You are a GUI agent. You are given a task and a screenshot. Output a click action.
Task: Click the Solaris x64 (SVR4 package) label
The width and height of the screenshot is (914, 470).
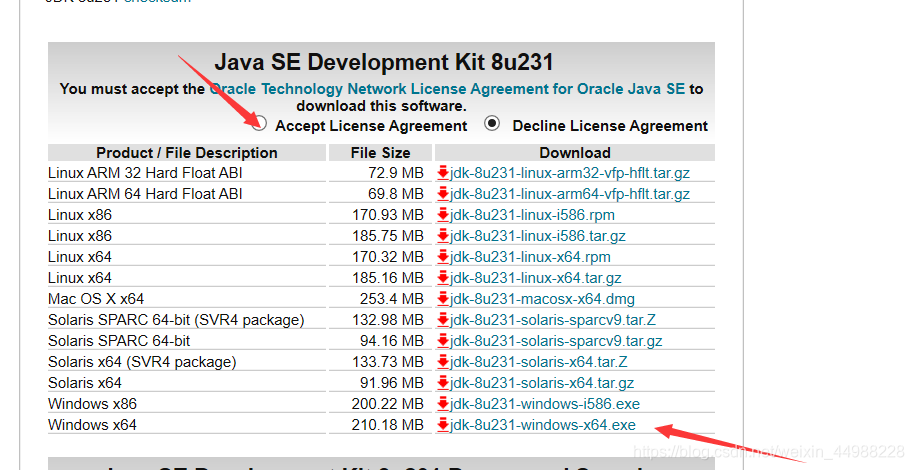[x=142, y=362]
